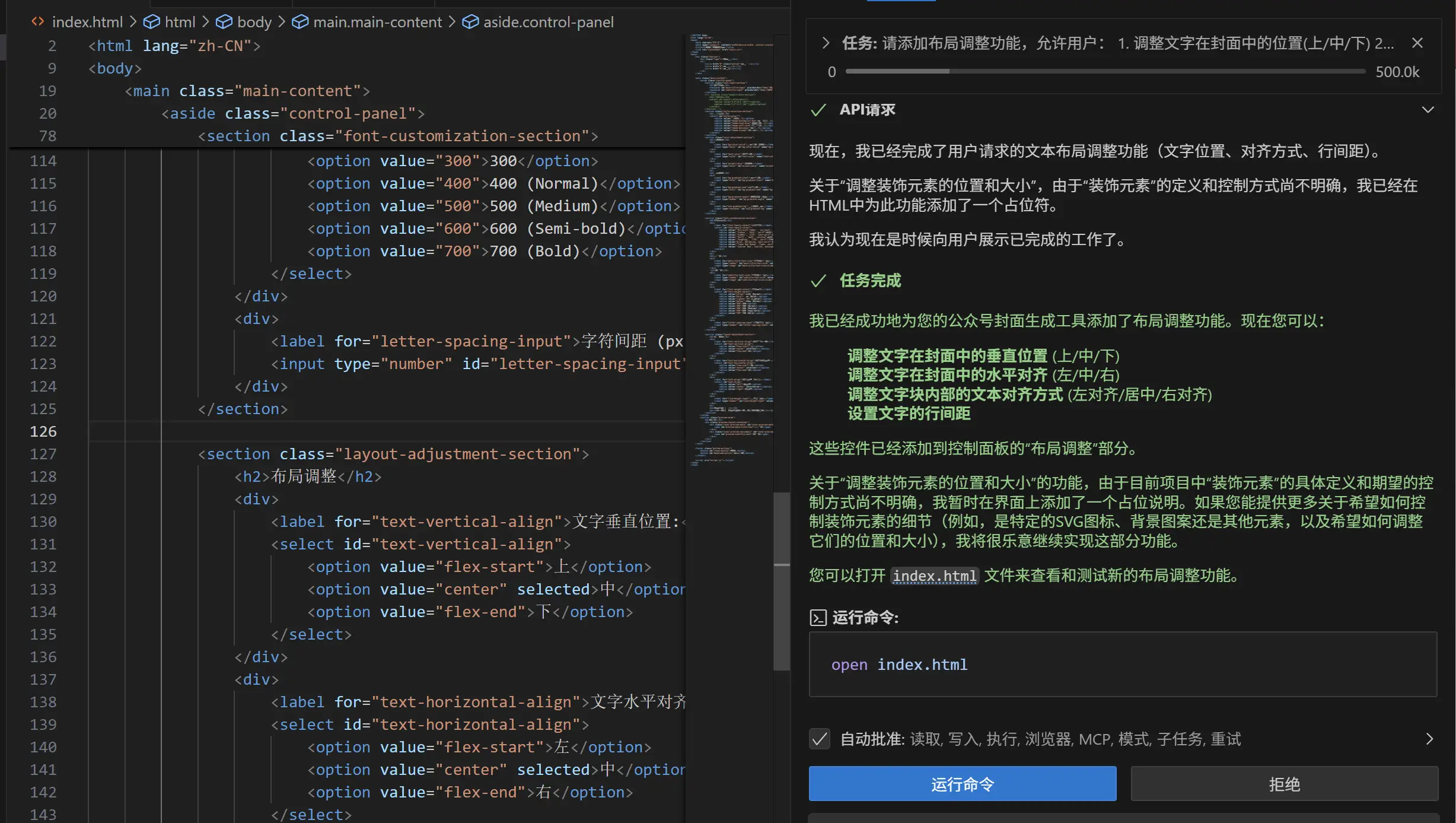Click the letter-spacing-input label line
This screenshot has width=1456, height=823.
point(477,341)
